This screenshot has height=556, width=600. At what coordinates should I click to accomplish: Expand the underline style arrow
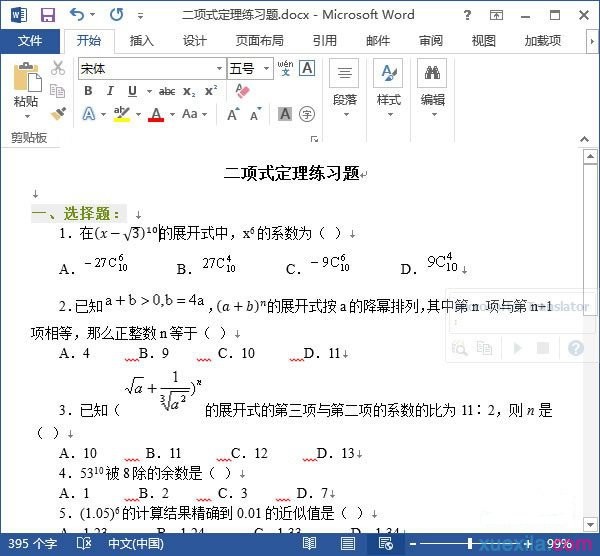(149, 91)
